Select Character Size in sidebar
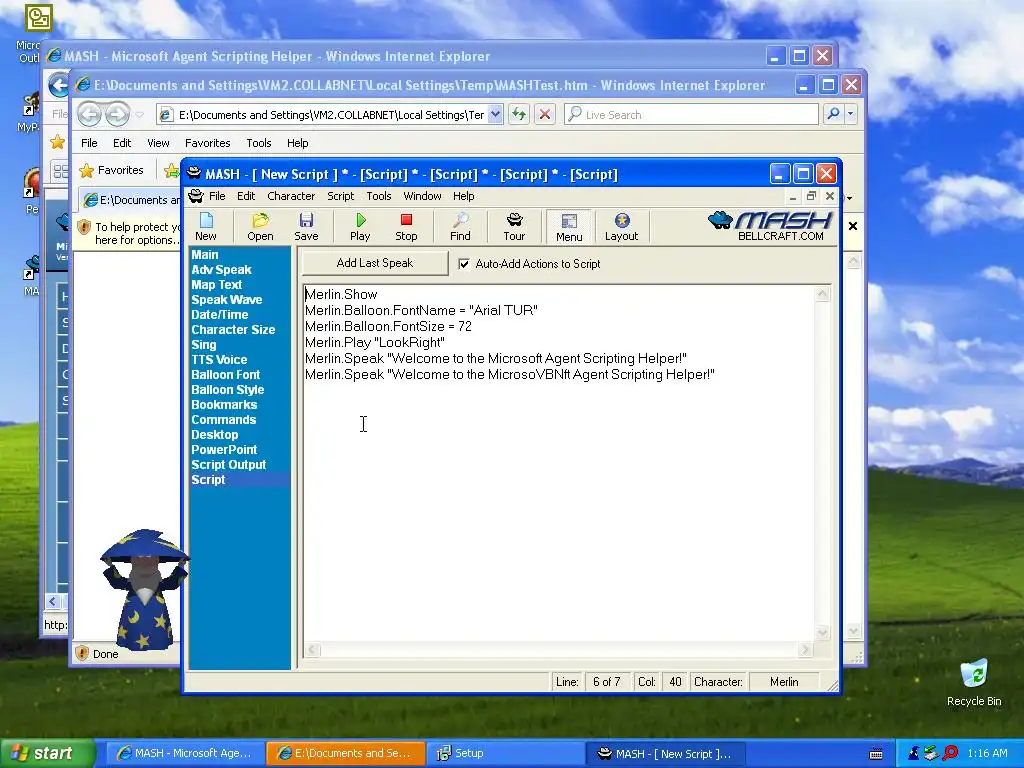 pyautogui.click(x=233, y=330)
